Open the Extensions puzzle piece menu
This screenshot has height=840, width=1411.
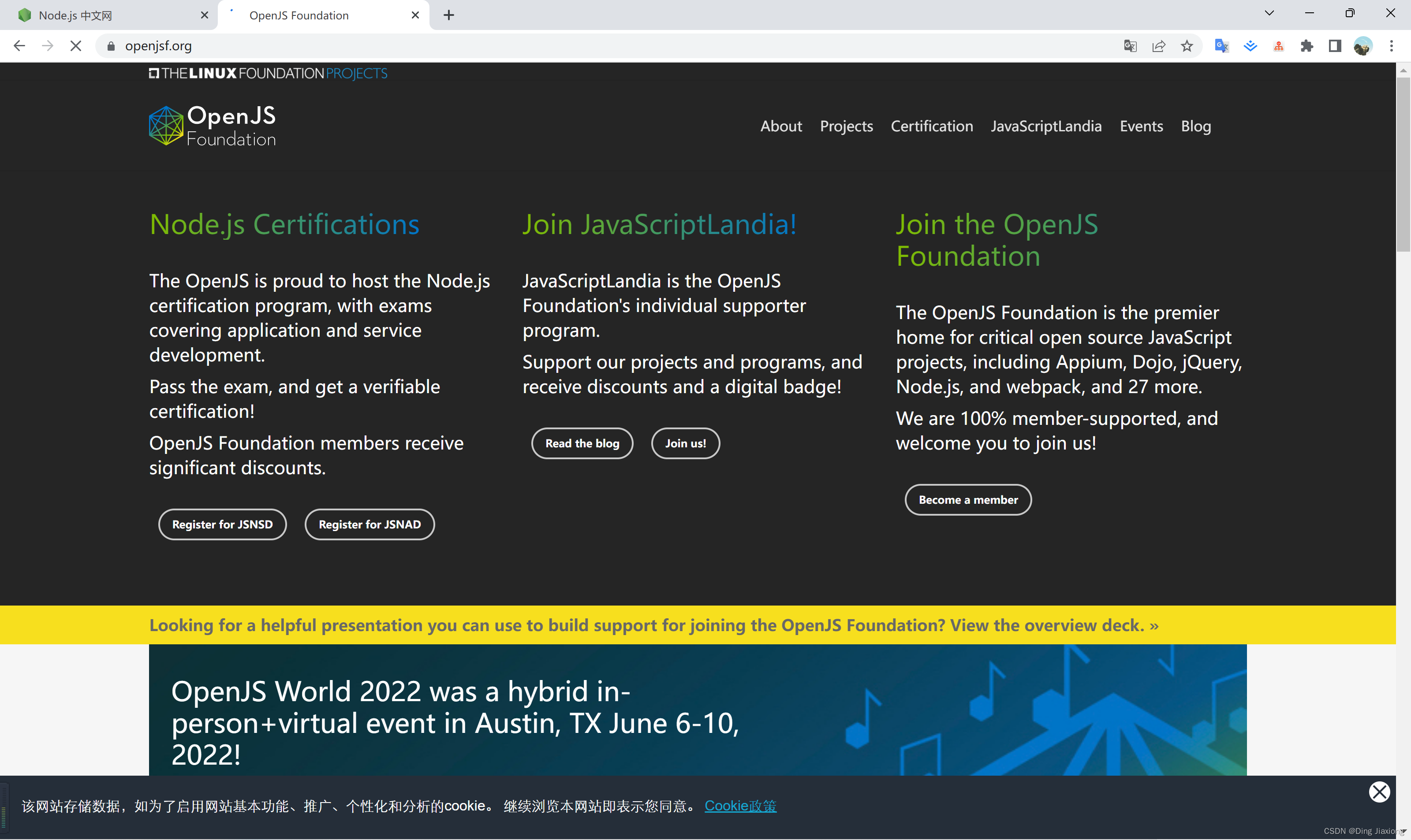[1307, 46]
